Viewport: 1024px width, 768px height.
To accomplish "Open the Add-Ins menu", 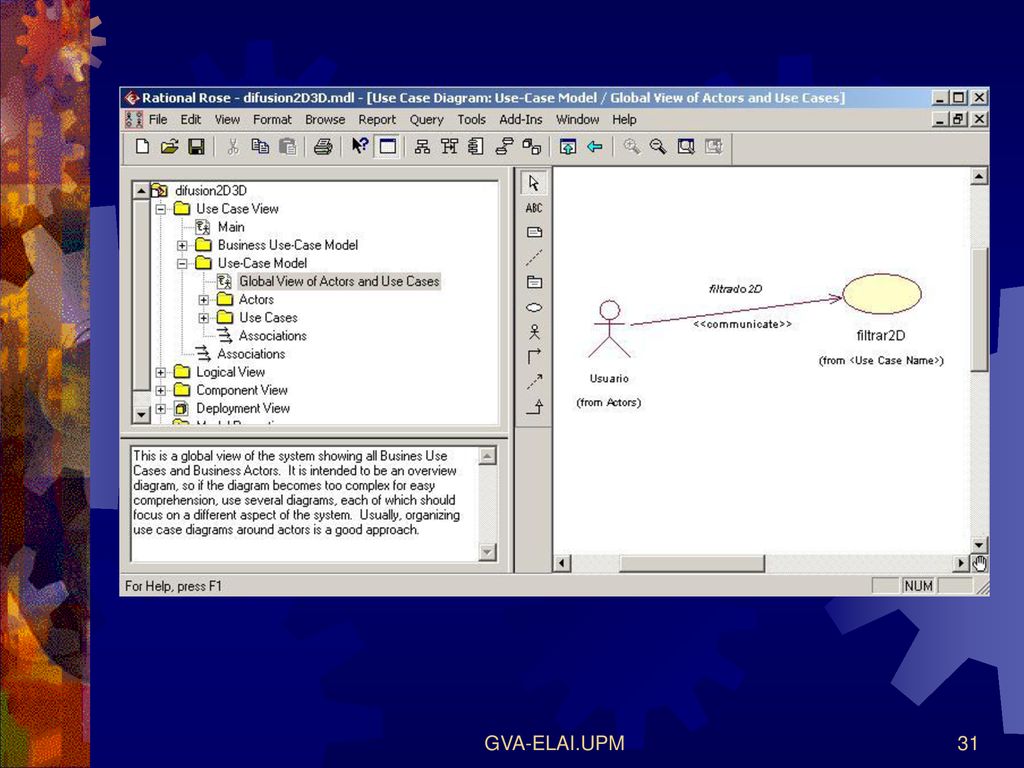I will pos(520,120).
